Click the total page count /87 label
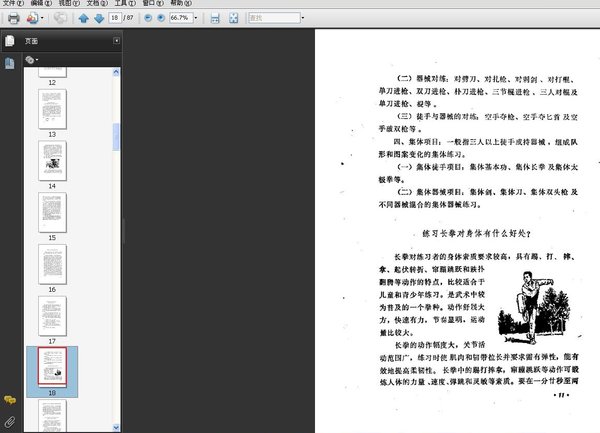Screen dimensions: 600x433 (129, 18)
